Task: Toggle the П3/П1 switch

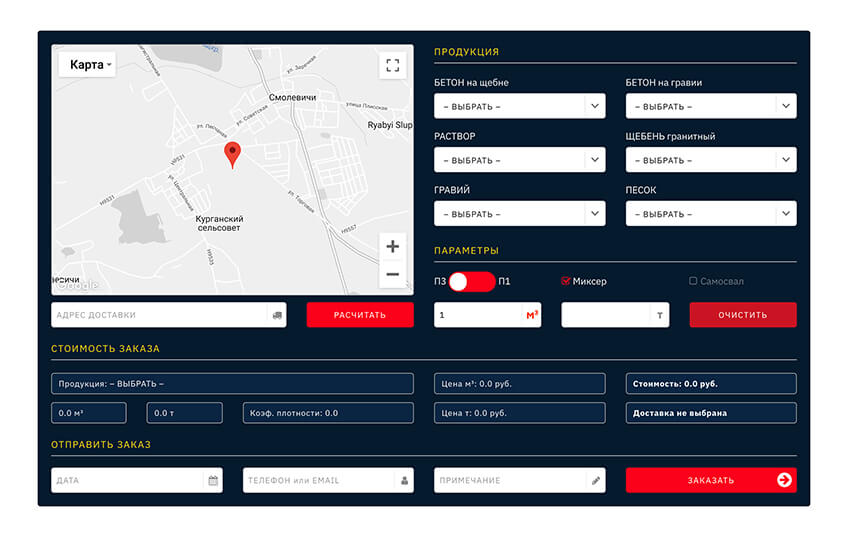Action: click(471, 282)
